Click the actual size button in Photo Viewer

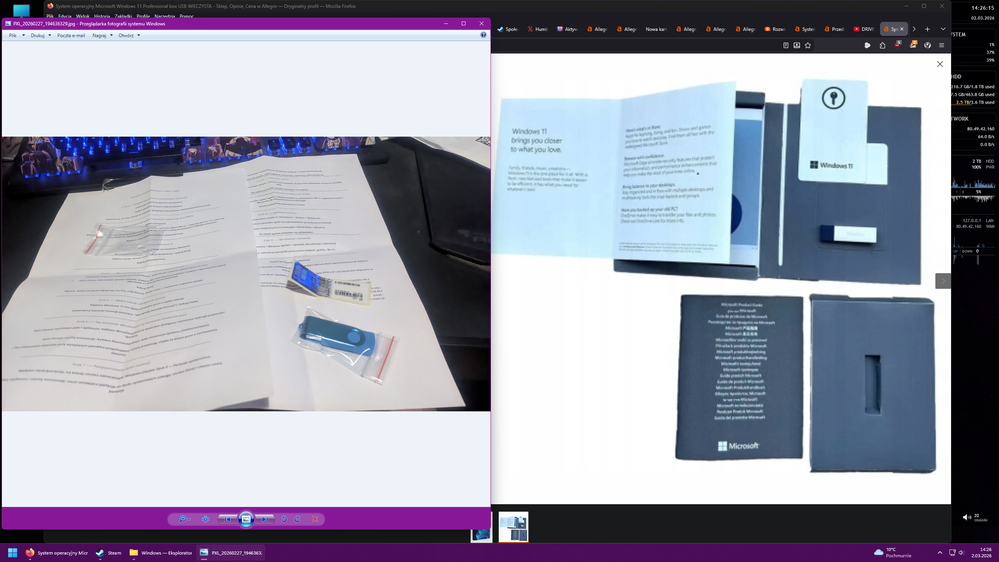click(x=205, y=519)
